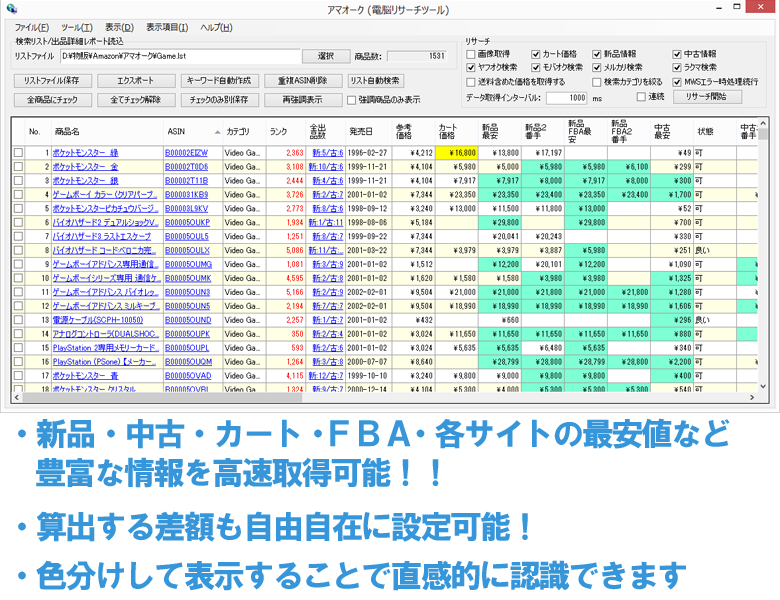Click the release date 1999-09-22 cell
780x600 pixels.
(x=367, y=236)
